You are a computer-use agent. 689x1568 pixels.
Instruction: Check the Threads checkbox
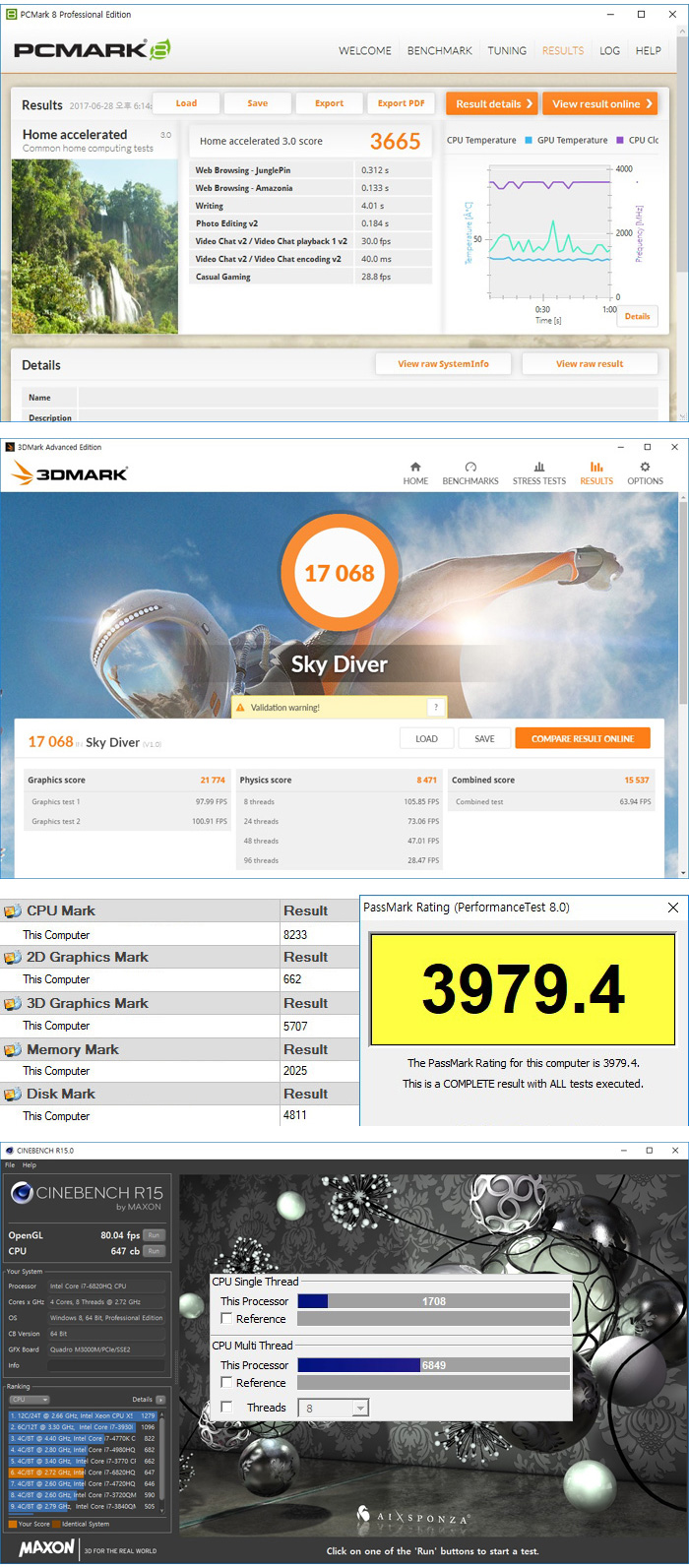[x=226, y=1407]
